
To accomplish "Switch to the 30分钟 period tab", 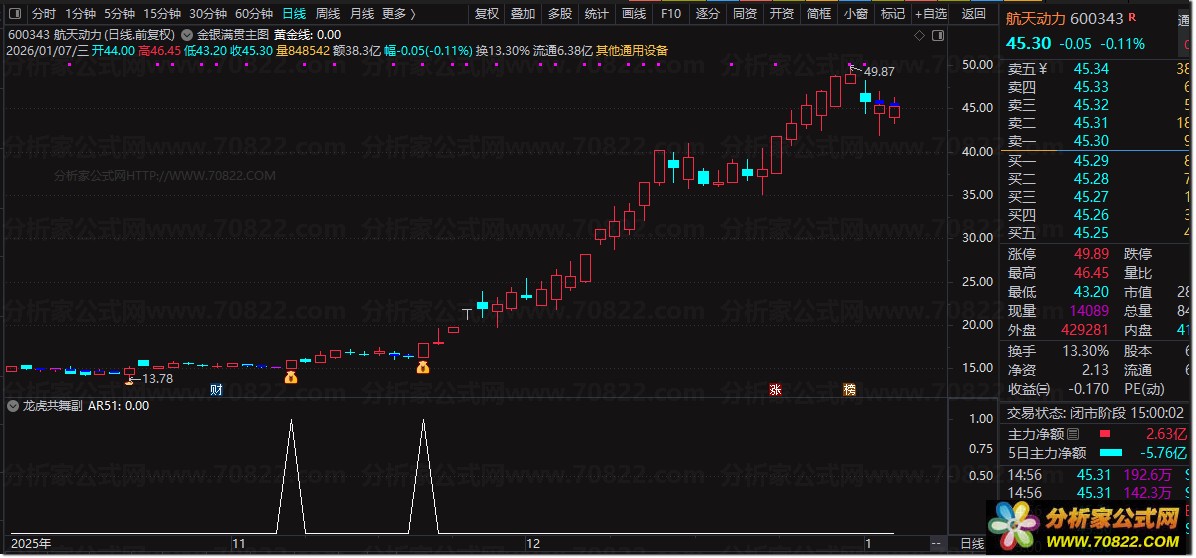I will coord(207,14).
